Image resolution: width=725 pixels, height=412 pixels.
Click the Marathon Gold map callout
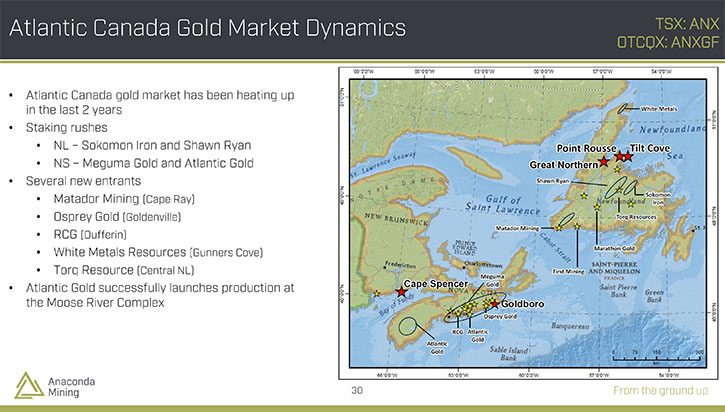point(614,248)
